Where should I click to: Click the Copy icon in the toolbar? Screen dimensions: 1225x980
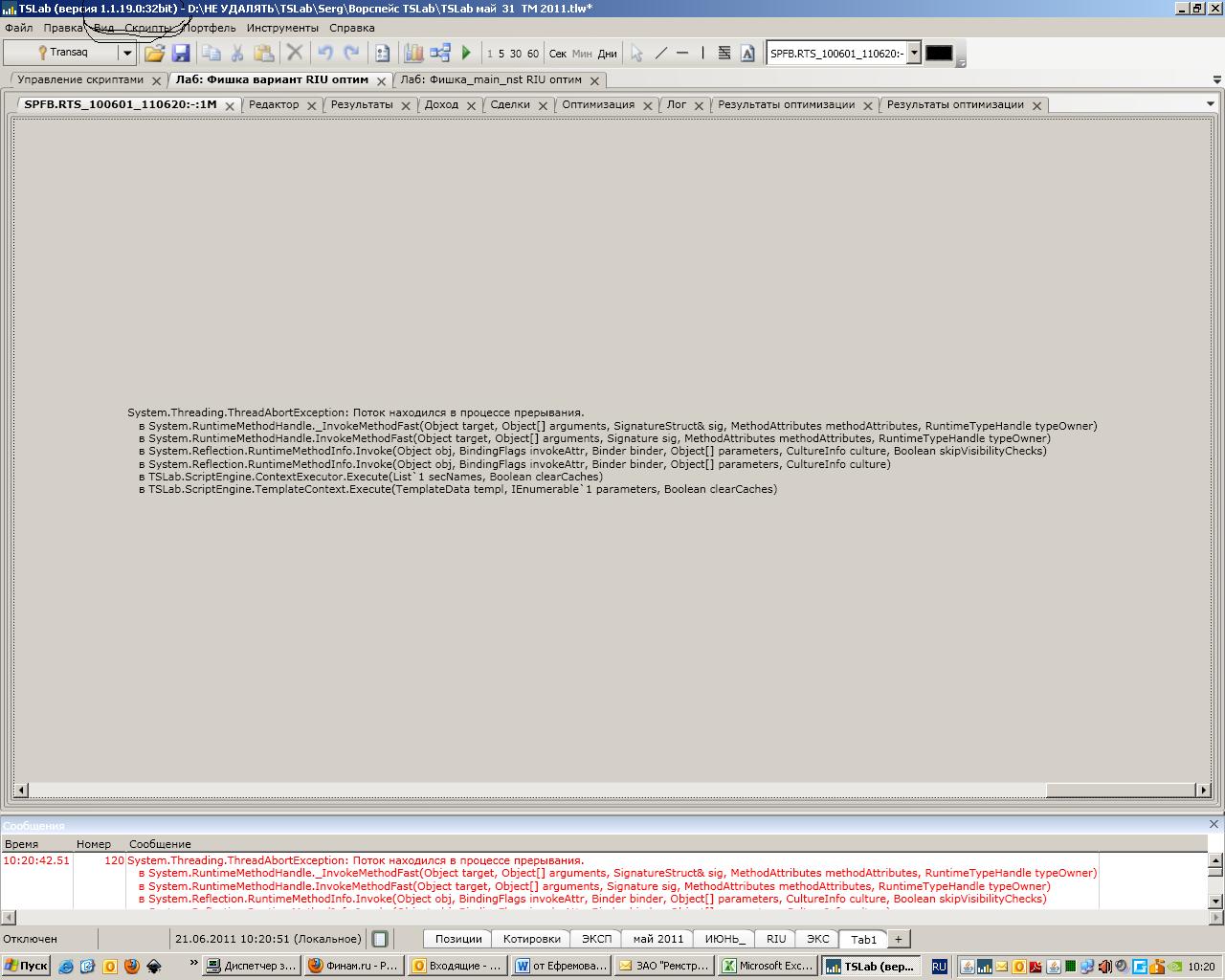212,54
